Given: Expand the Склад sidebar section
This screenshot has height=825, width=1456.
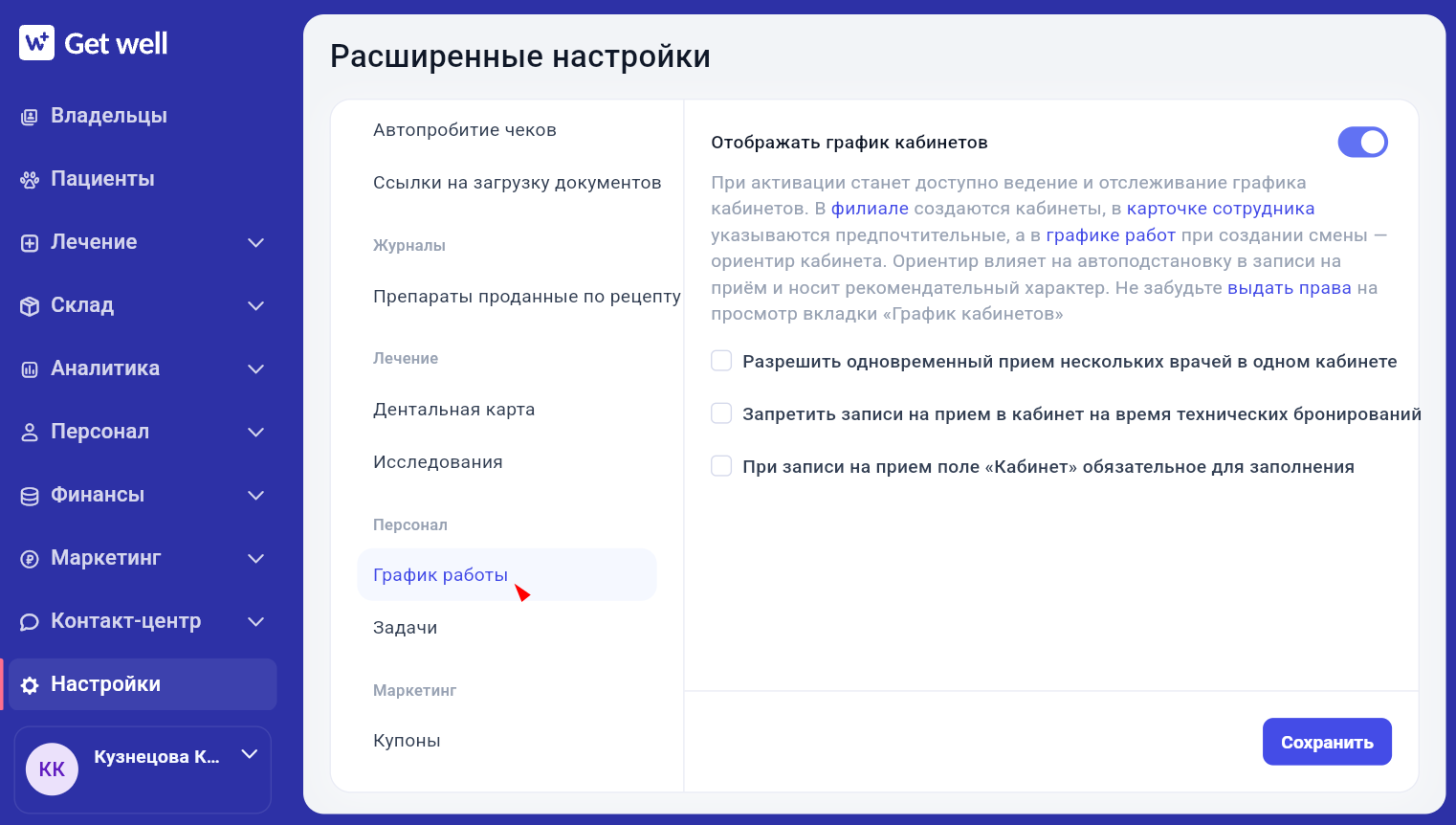Looking at the screenshot, I should click(255, 306).
